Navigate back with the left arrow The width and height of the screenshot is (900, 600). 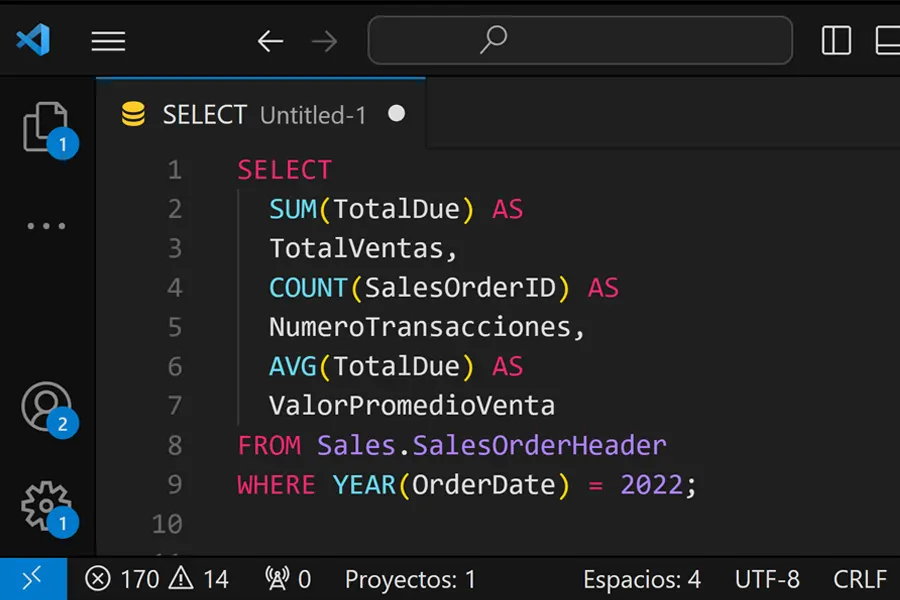point(269,40)
